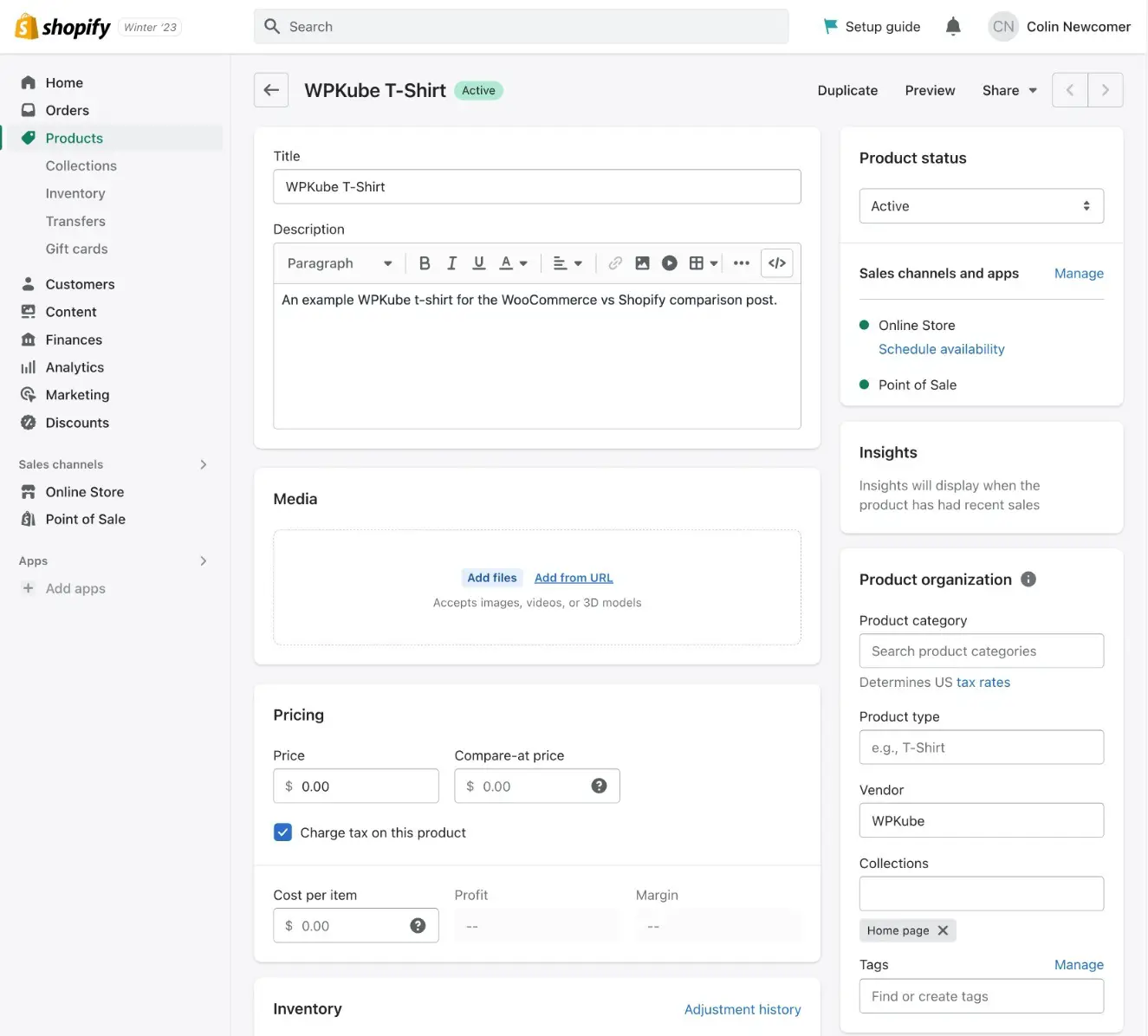This screenshot has width=1148, height=1036.
Task: Insert a link in the description
Action: pyautogui.click(x=615, y=263)
